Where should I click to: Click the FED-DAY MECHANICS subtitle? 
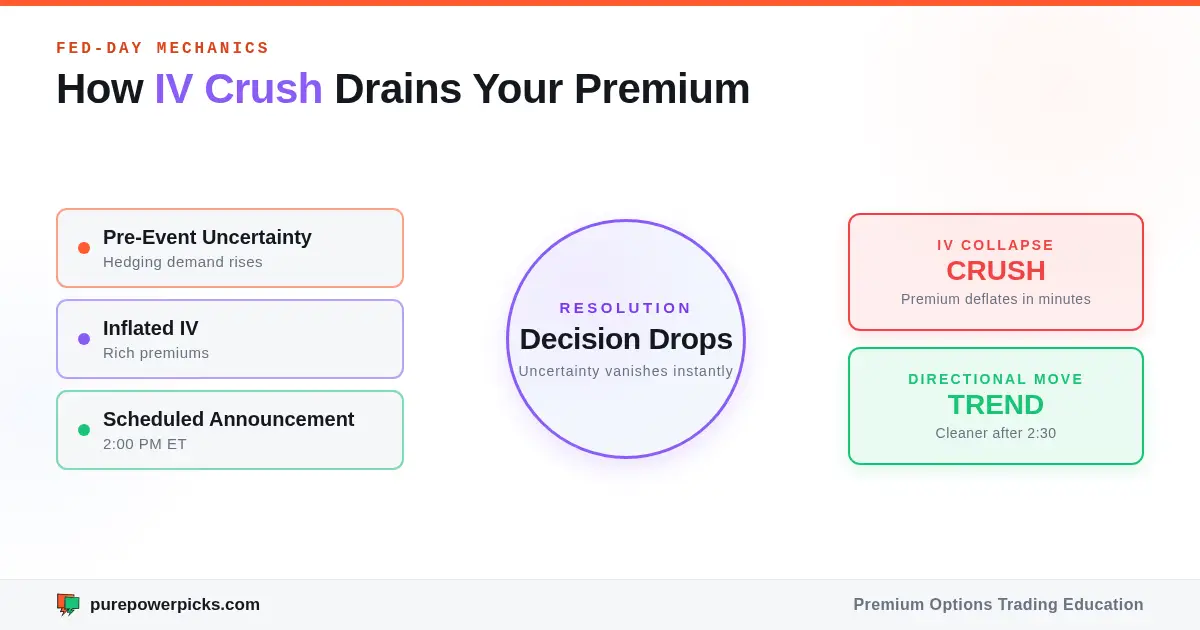click(x=163, y=48)
